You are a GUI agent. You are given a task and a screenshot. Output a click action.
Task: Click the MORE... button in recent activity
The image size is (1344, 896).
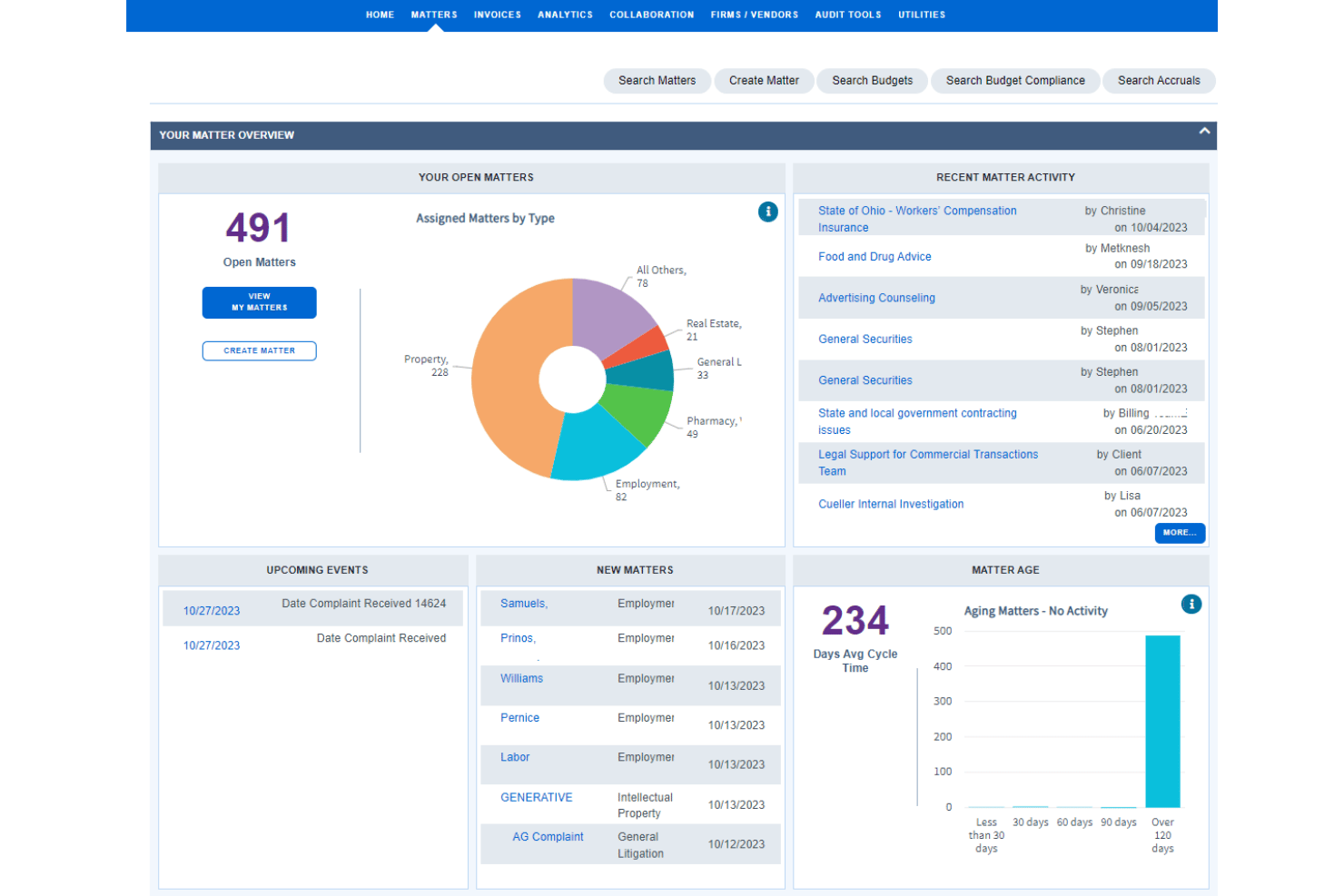pyautogui.click(x=1180, y=533)
